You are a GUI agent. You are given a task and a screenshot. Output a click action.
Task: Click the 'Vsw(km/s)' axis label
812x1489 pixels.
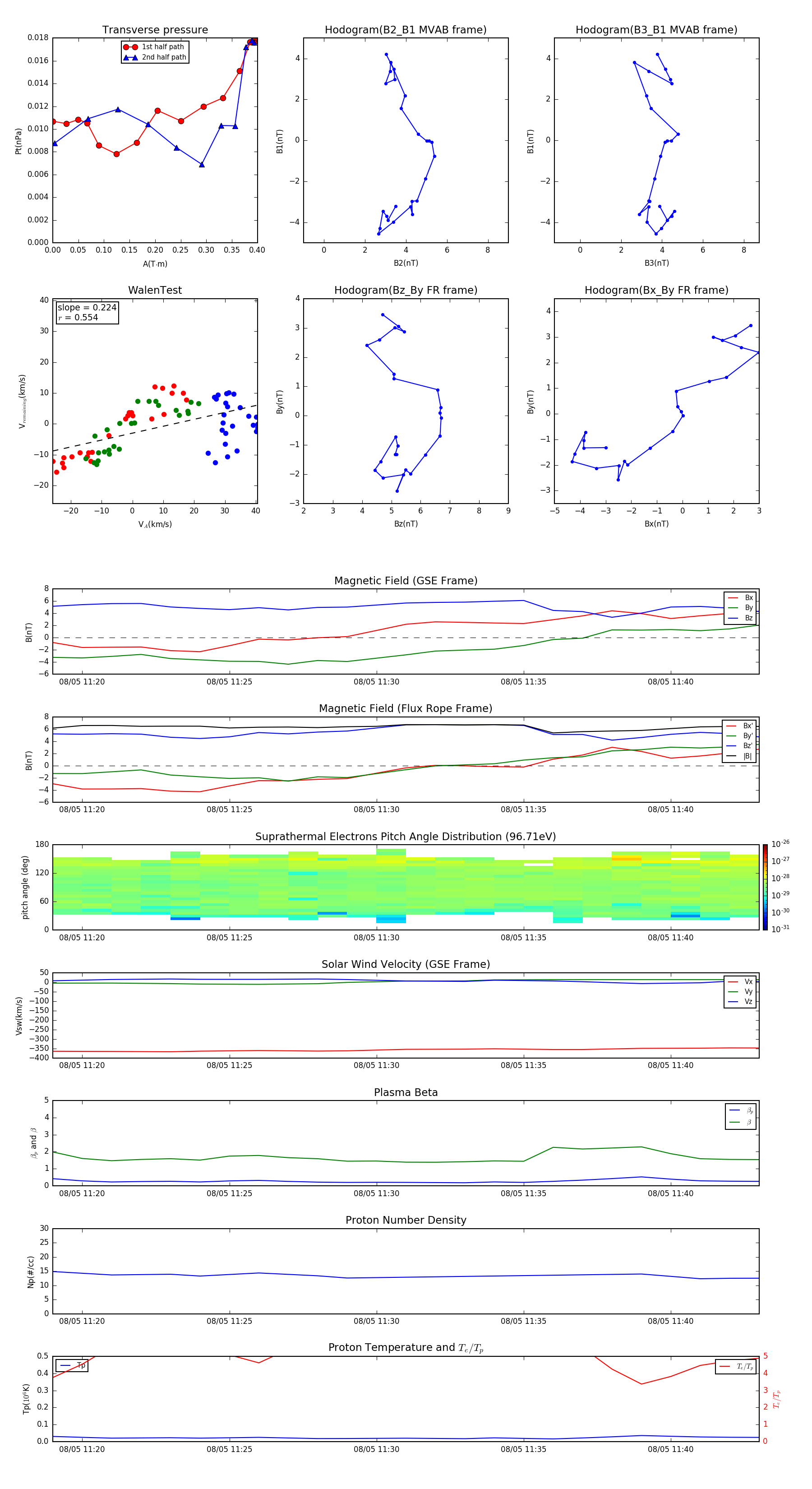tap(19, 1016)
